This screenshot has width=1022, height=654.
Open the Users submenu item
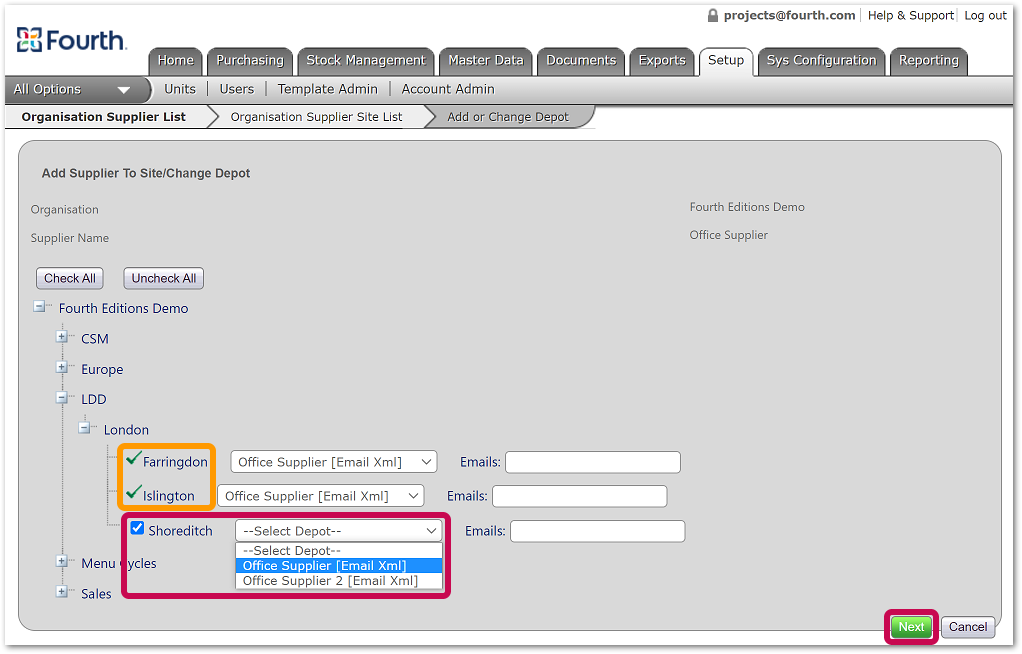coord(237,89)
